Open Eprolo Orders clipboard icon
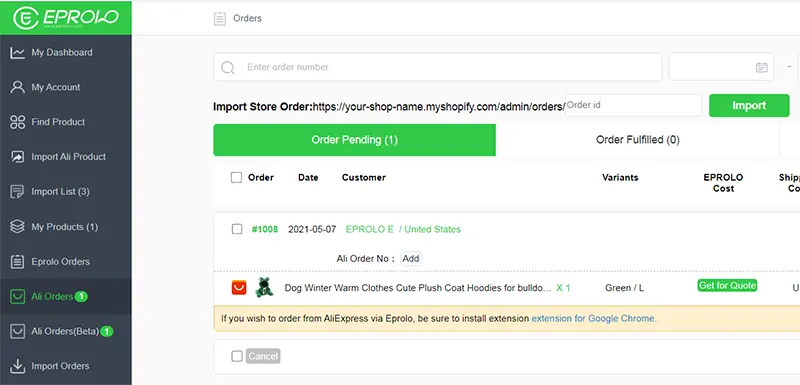This screenshot has height=385, width=800. coord(17,262)
